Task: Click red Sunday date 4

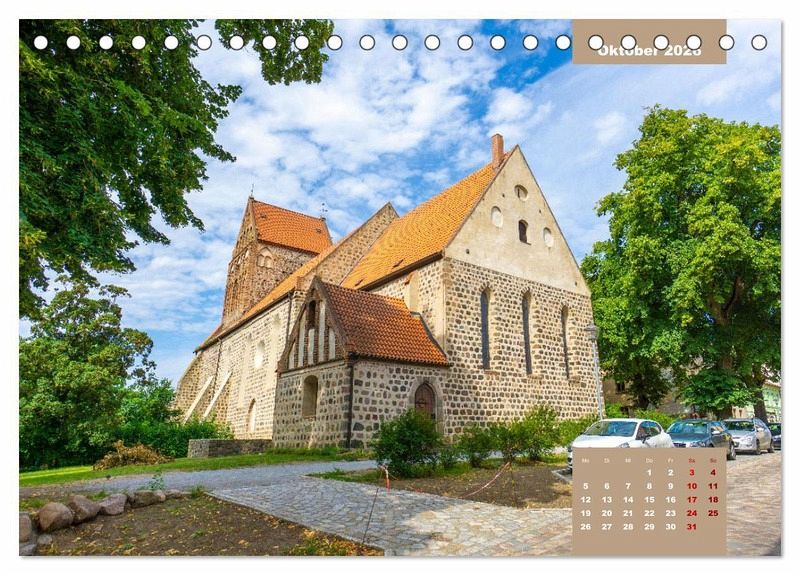Action: pyautogui.click(x=713, y=472)
